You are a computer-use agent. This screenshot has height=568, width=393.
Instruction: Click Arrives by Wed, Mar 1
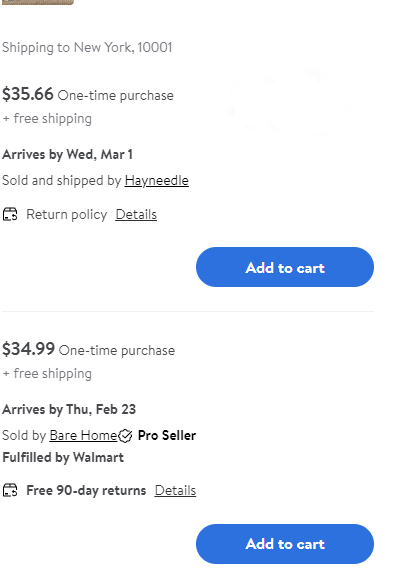coord(67,154)
